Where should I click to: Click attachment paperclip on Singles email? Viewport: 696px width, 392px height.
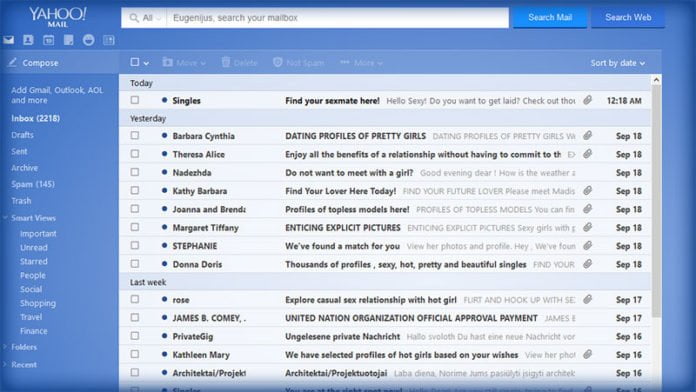point(587,100)
